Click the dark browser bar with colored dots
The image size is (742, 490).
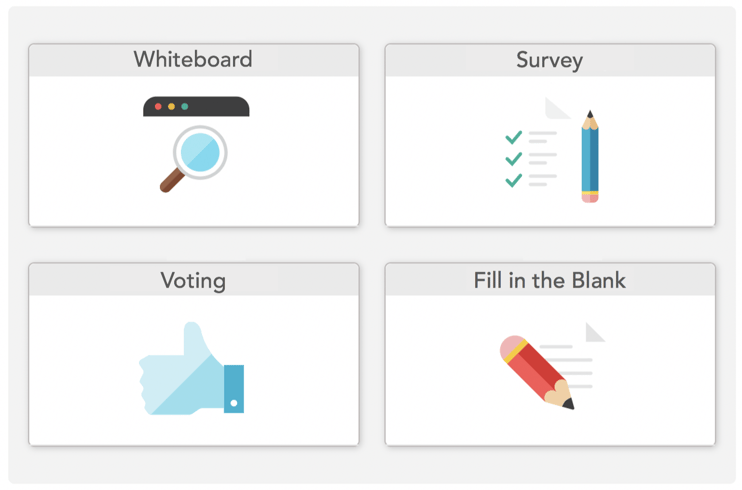coord(196,107)
